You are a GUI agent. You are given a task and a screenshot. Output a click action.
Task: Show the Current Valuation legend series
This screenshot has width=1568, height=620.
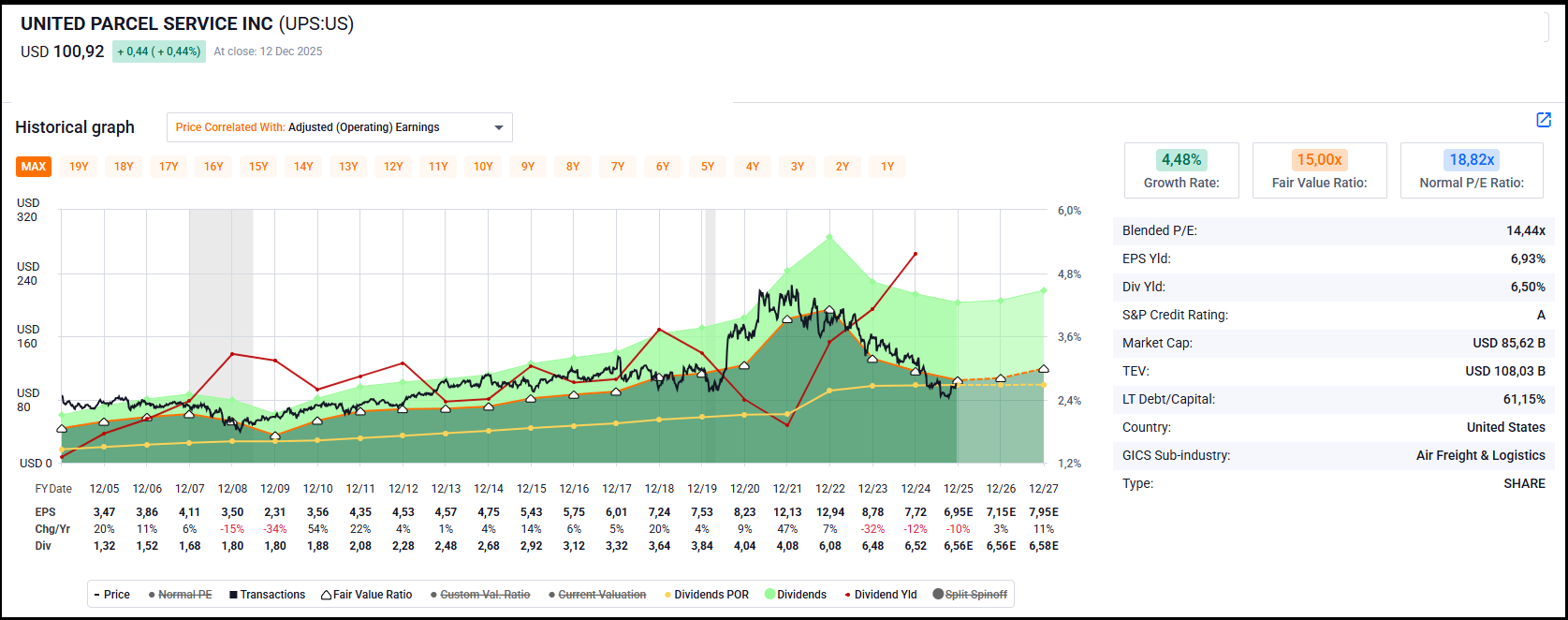point(596,595)
